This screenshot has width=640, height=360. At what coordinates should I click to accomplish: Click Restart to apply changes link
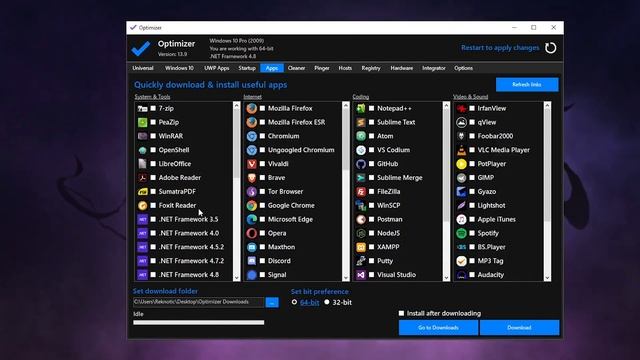point(500,48)
